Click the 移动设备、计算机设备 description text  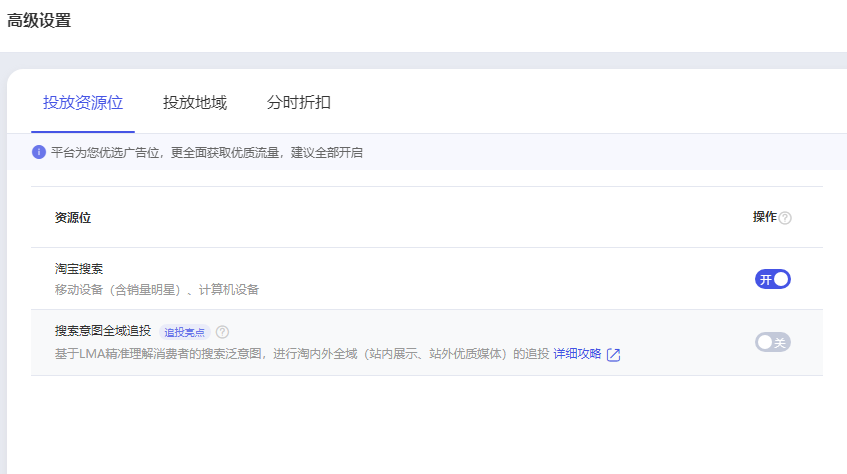click(157, 290)
